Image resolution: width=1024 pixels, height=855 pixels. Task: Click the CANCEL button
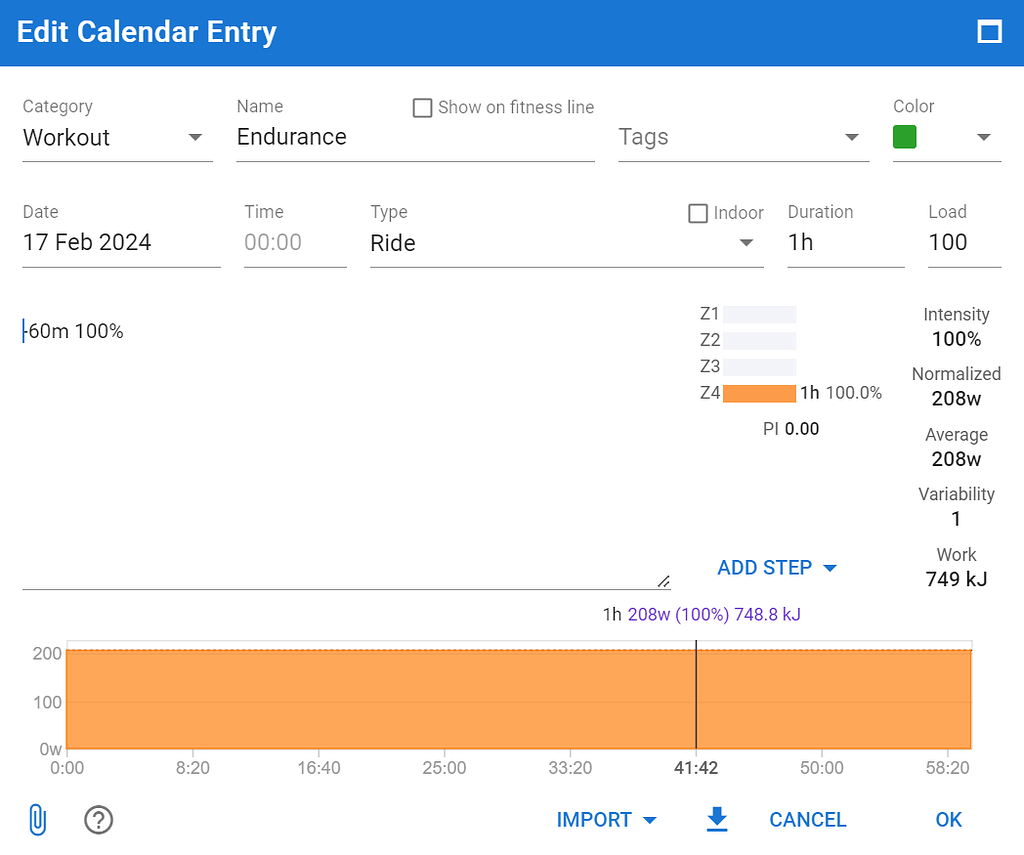[x=807, y=820]
